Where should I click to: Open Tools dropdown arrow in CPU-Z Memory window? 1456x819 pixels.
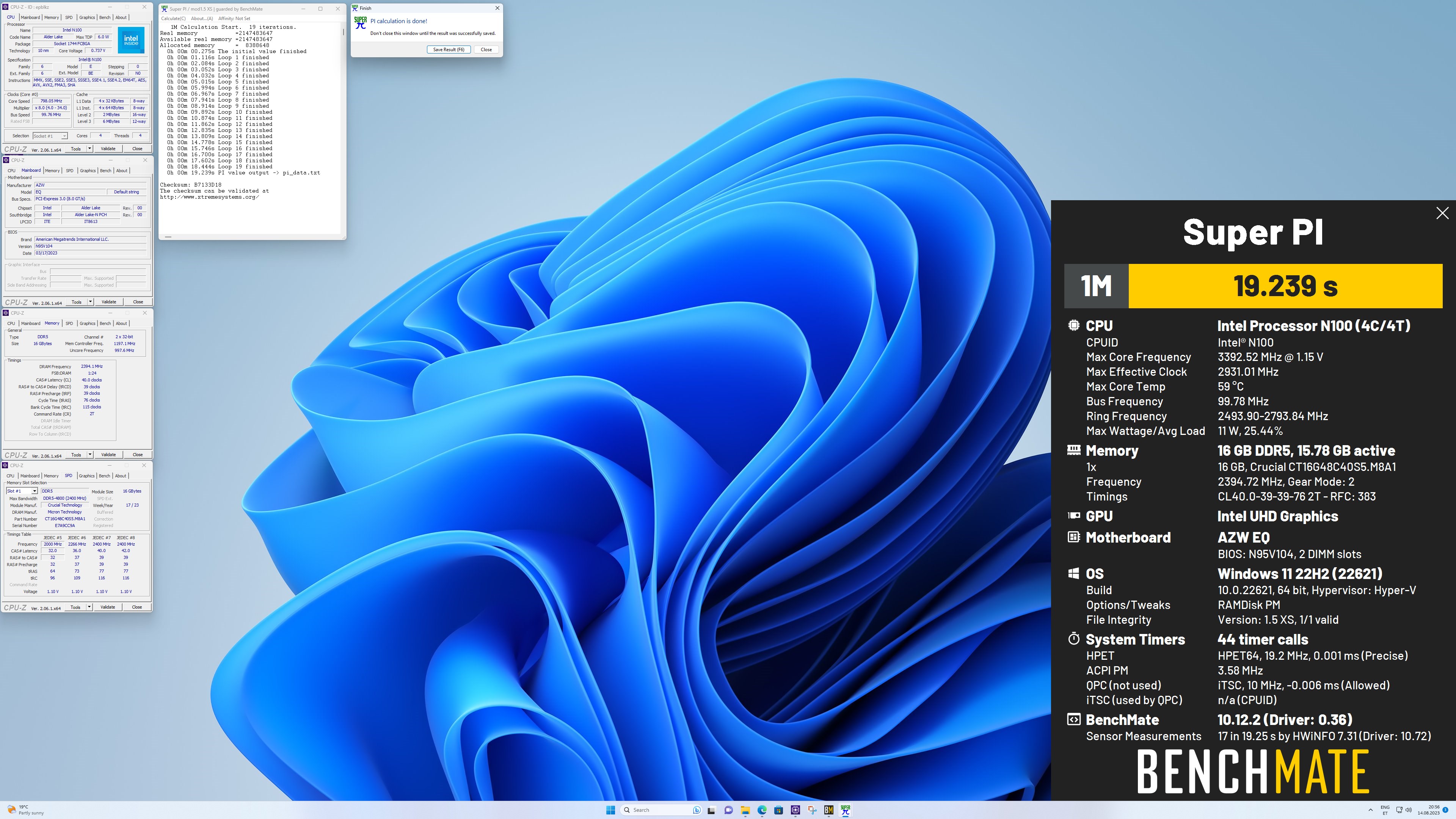tap(89, 455)
